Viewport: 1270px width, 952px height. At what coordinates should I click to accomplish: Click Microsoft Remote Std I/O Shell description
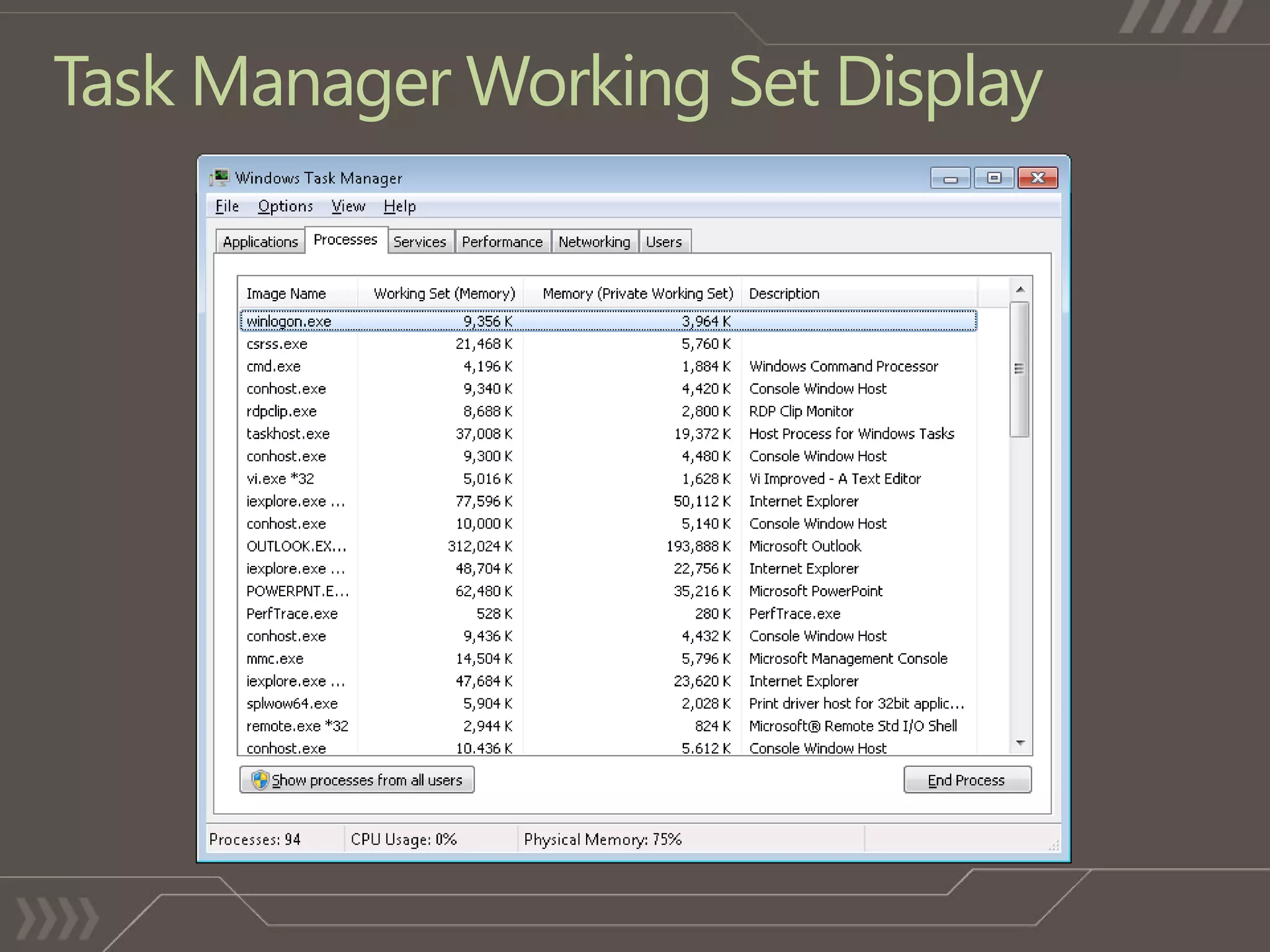[853, 726]
